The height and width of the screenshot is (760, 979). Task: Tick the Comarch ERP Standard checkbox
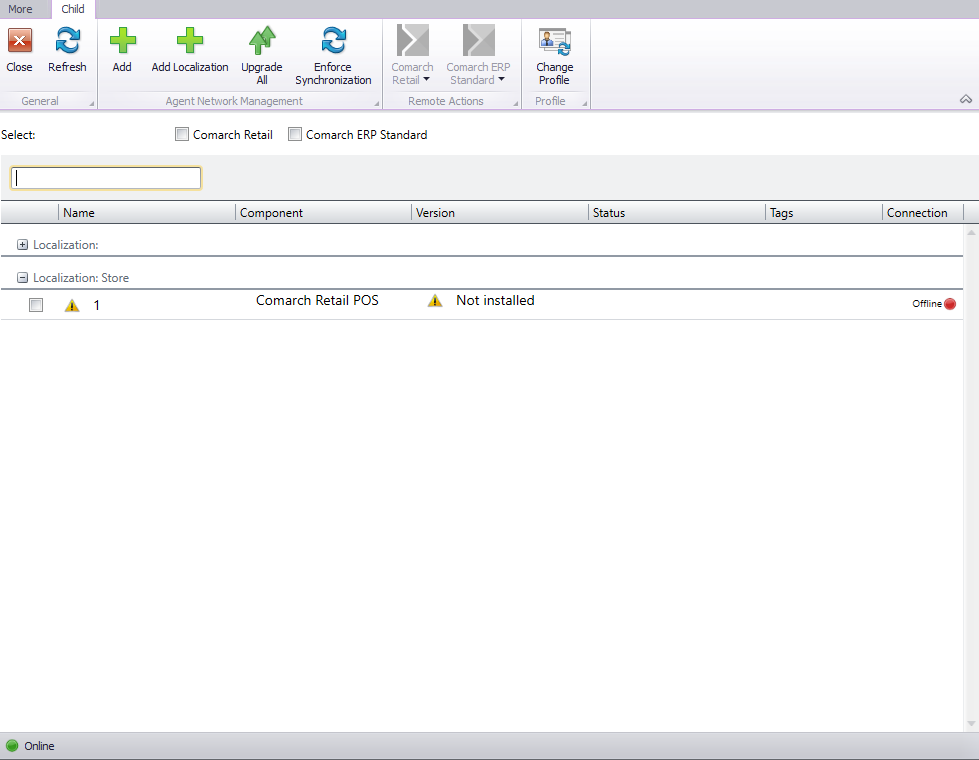click(x=295, y=134)
